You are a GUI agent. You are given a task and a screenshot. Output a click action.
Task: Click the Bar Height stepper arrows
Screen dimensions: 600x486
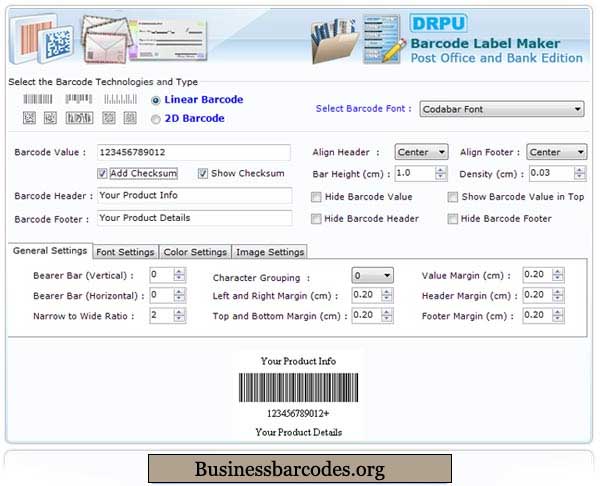tap(441, 173)
